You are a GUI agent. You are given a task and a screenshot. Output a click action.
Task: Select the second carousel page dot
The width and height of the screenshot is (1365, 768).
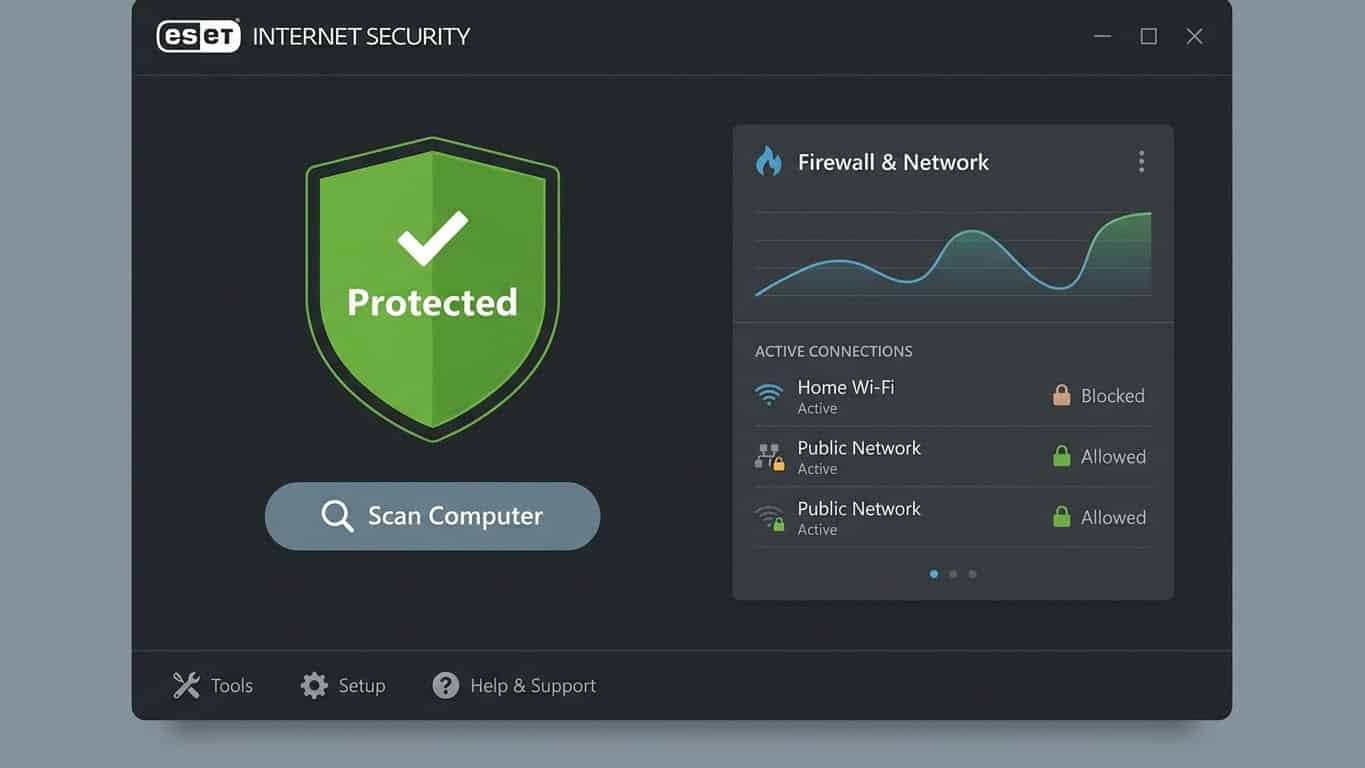coord(952,573)
